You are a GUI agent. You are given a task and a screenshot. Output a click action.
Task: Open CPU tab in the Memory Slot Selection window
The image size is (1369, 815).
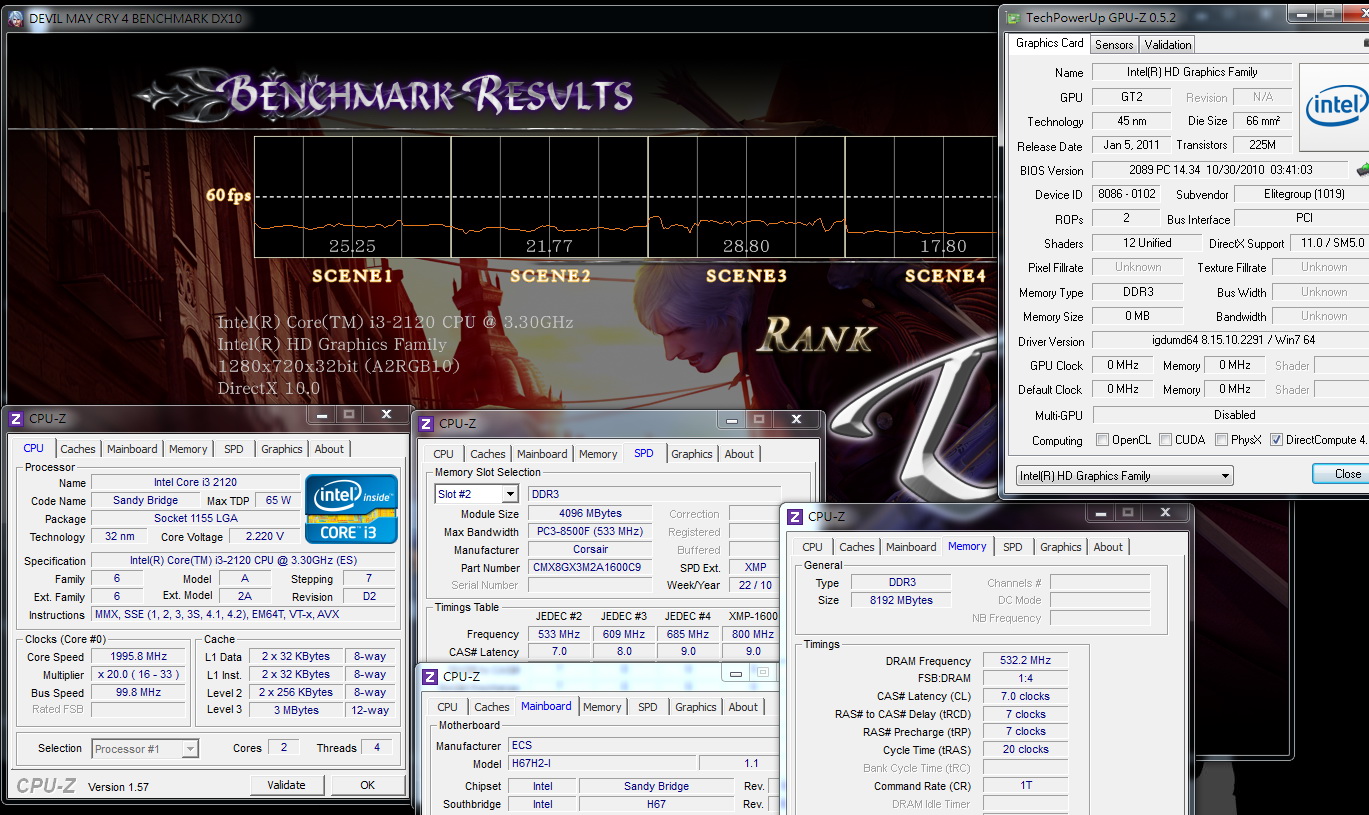pos(444,454)
